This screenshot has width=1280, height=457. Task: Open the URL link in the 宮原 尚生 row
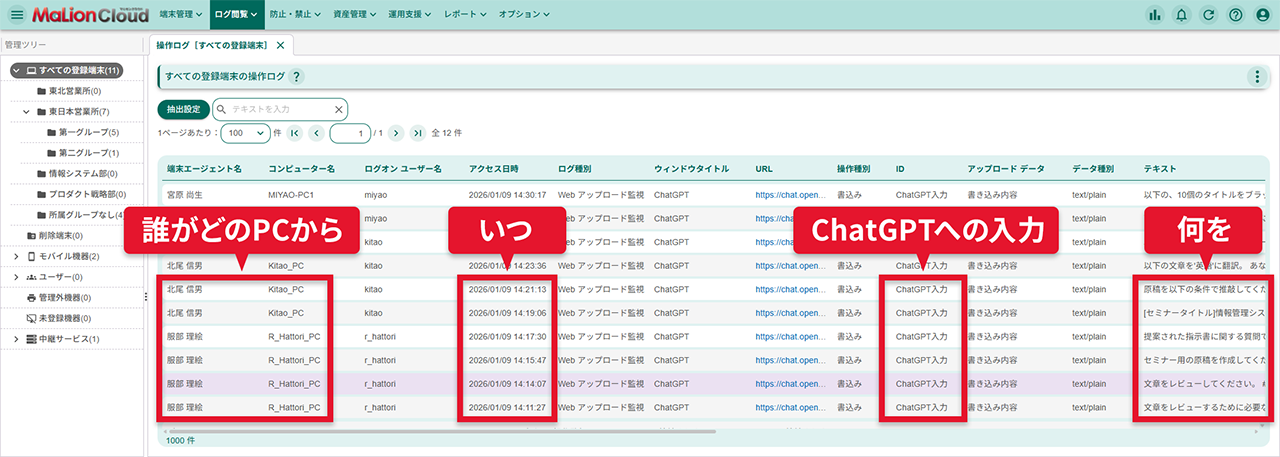tap(791, 195)
